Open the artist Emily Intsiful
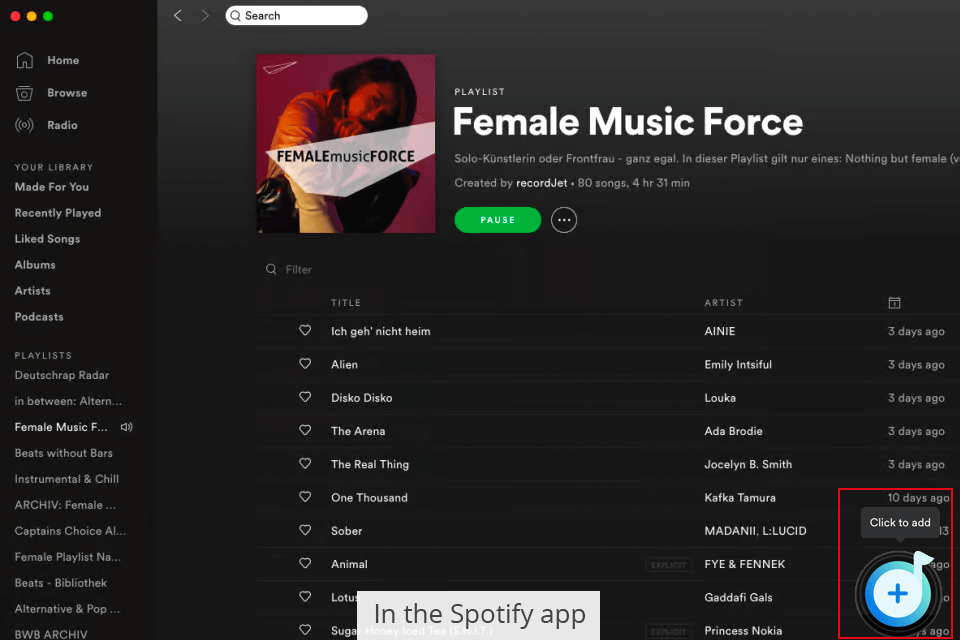 coord(738,364)
